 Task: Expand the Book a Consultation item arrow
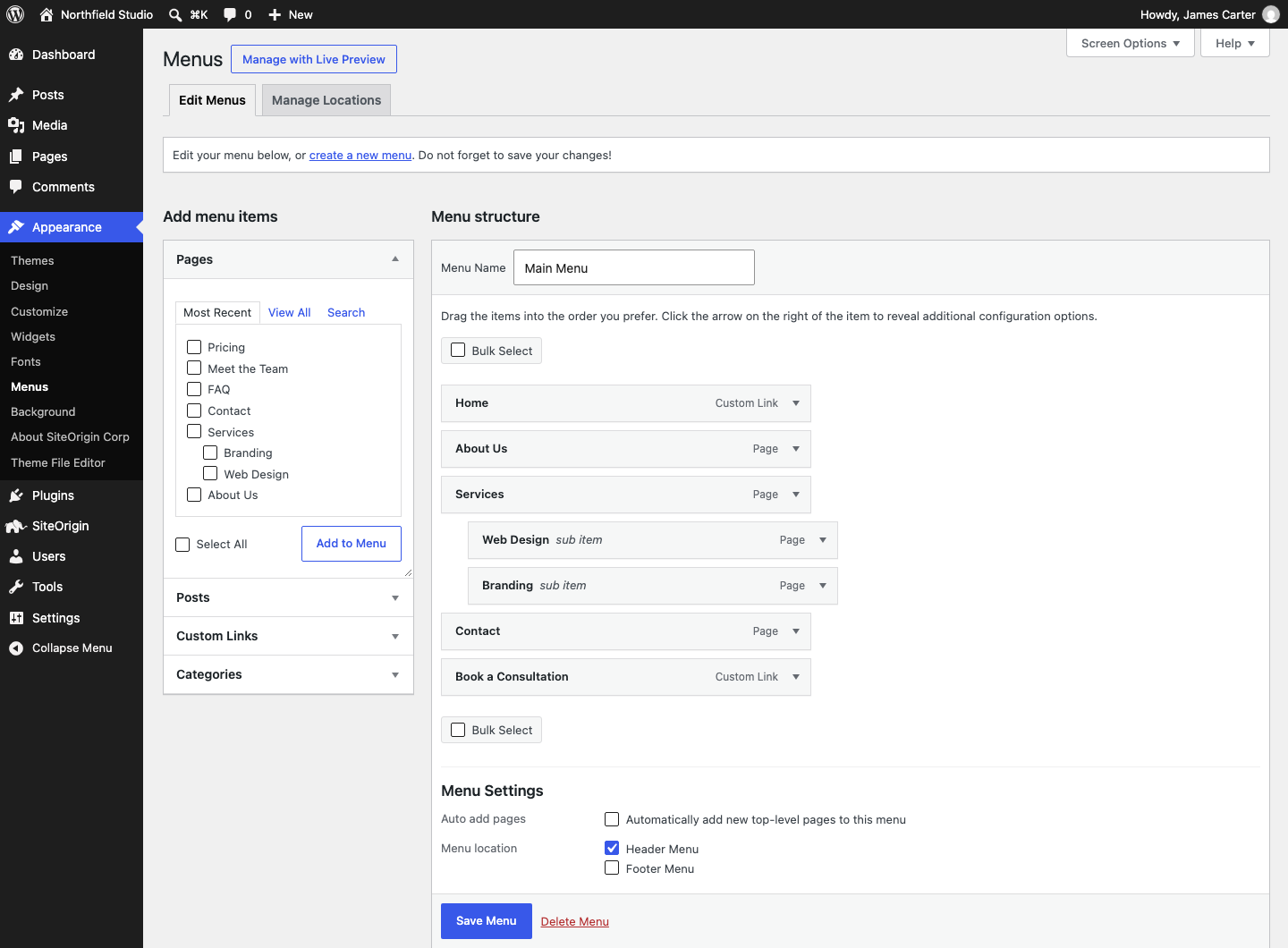[x=796, y=677]
